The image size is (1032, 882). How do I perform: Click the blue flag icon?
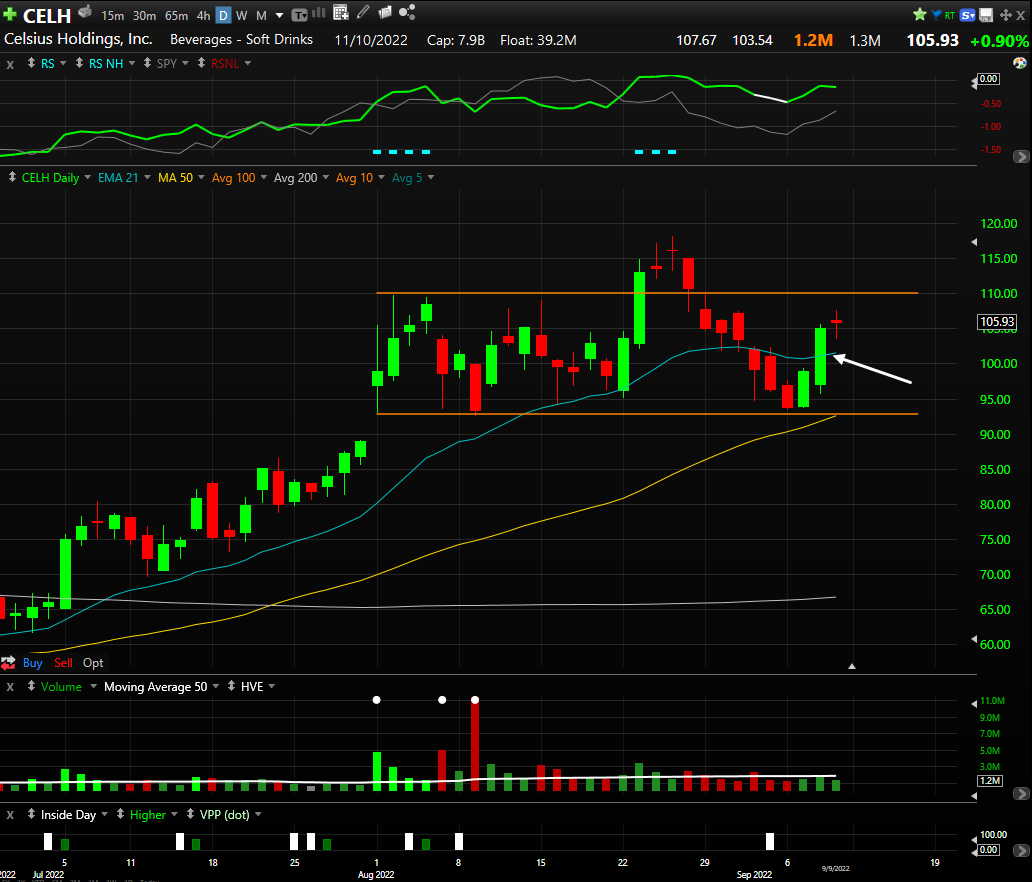[936, 14]
